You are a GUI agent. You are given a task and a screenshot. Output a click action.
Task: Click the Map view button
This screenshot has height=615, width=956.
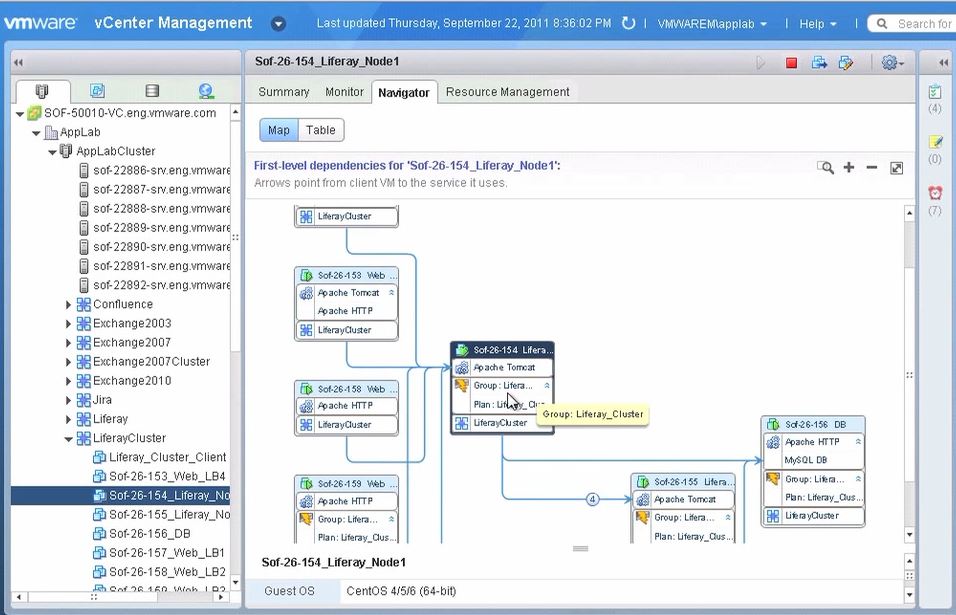278,130
